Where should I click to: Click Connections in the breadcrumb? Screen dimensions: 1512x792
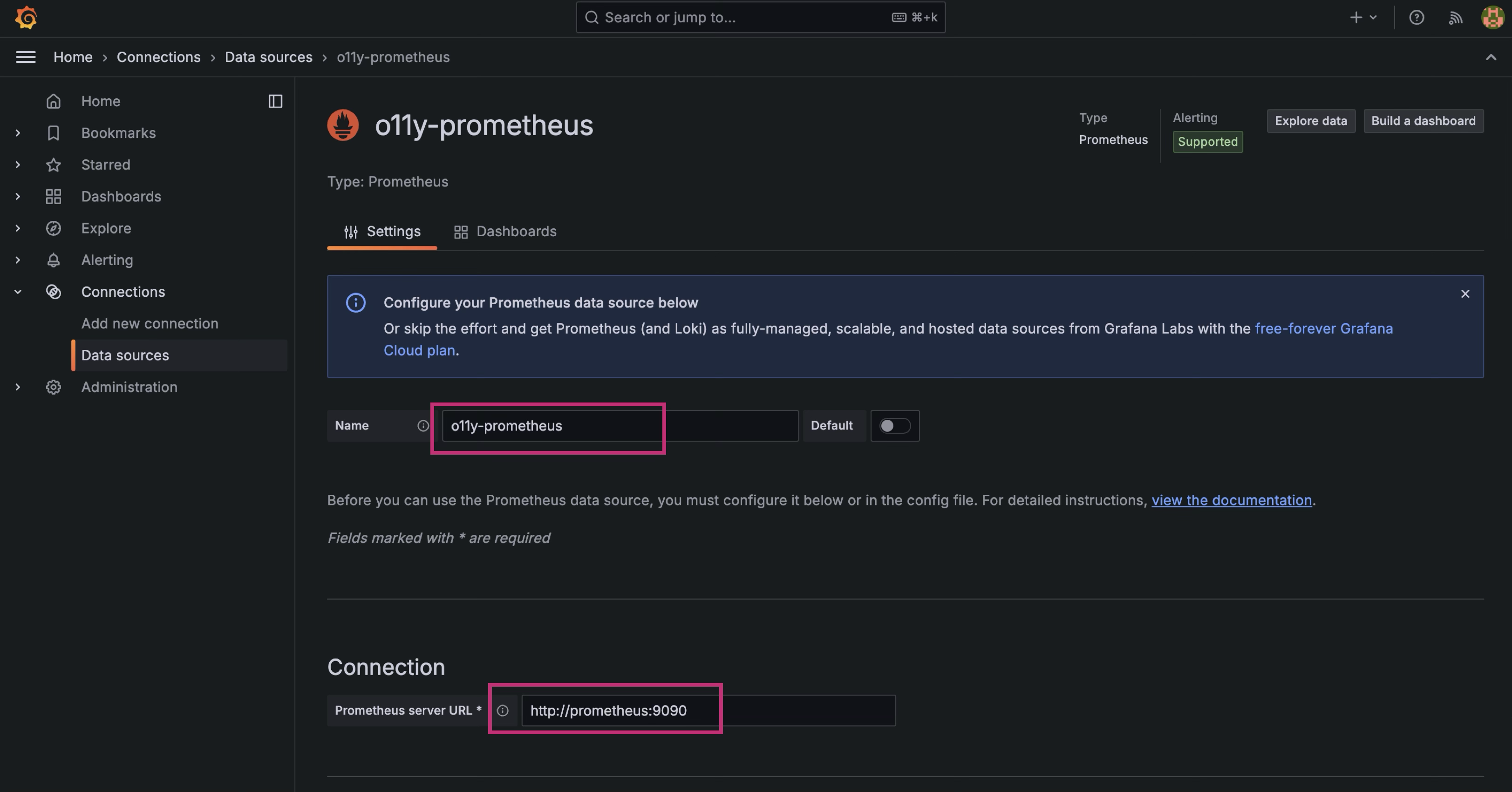tap(158, 57)
